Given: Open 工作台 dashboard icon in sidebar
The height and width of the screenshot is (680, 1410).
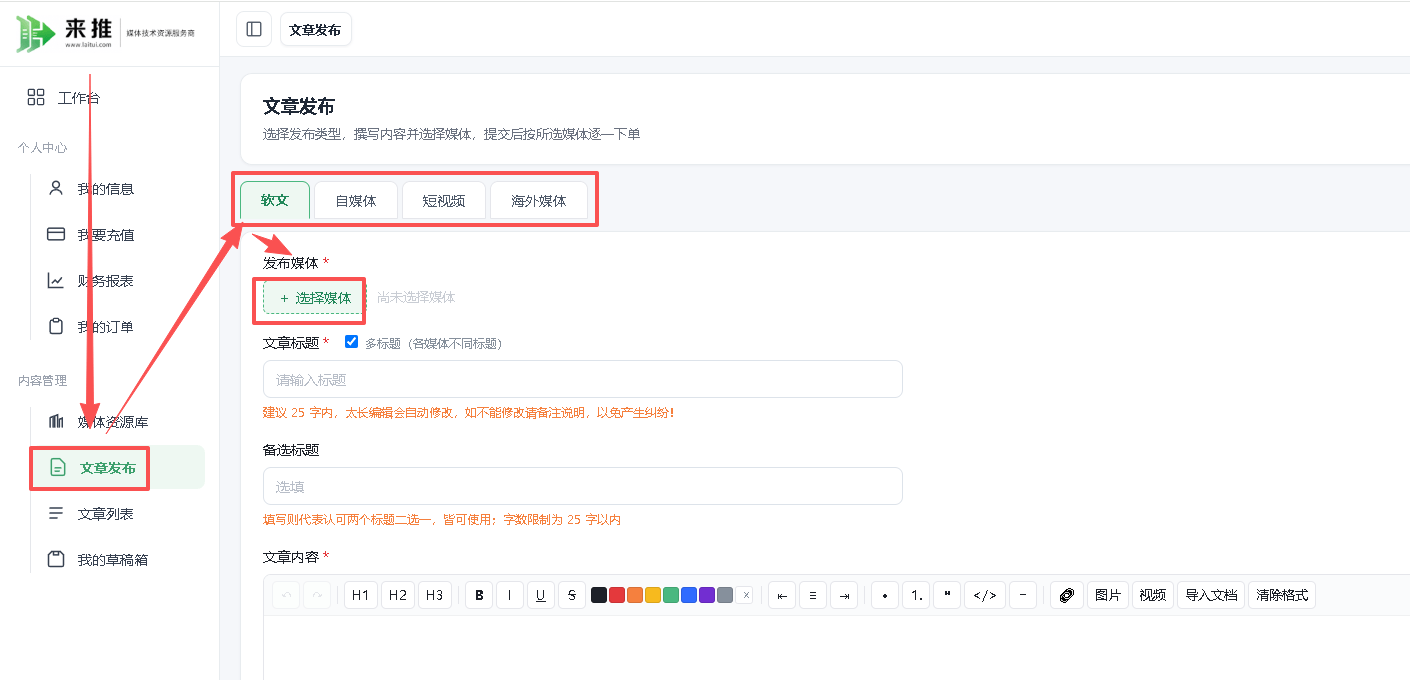Looking at the screenshot, I should [36, 97].
